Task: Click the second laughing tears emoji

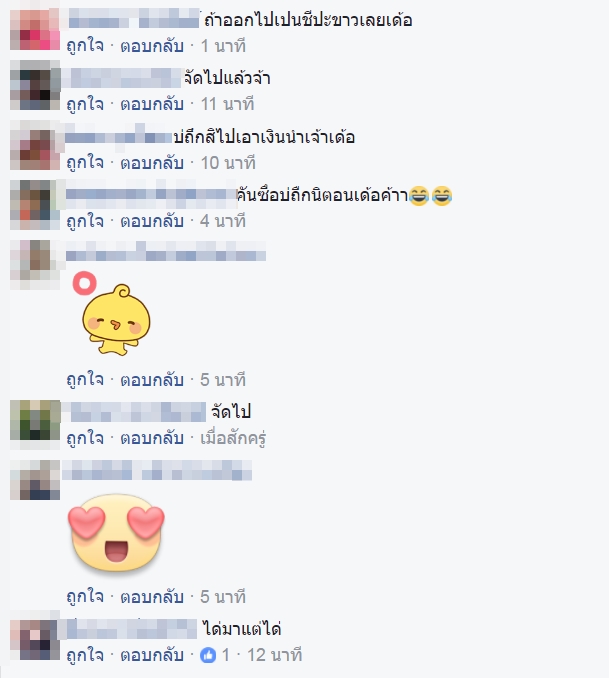Action: pyautogui.click(x=442, y=195)
